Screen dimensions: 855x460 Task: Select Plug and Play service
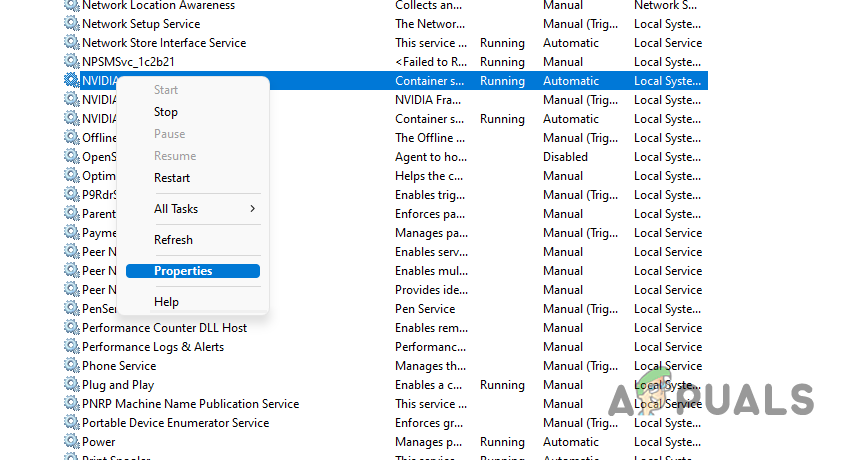point(118,385)
